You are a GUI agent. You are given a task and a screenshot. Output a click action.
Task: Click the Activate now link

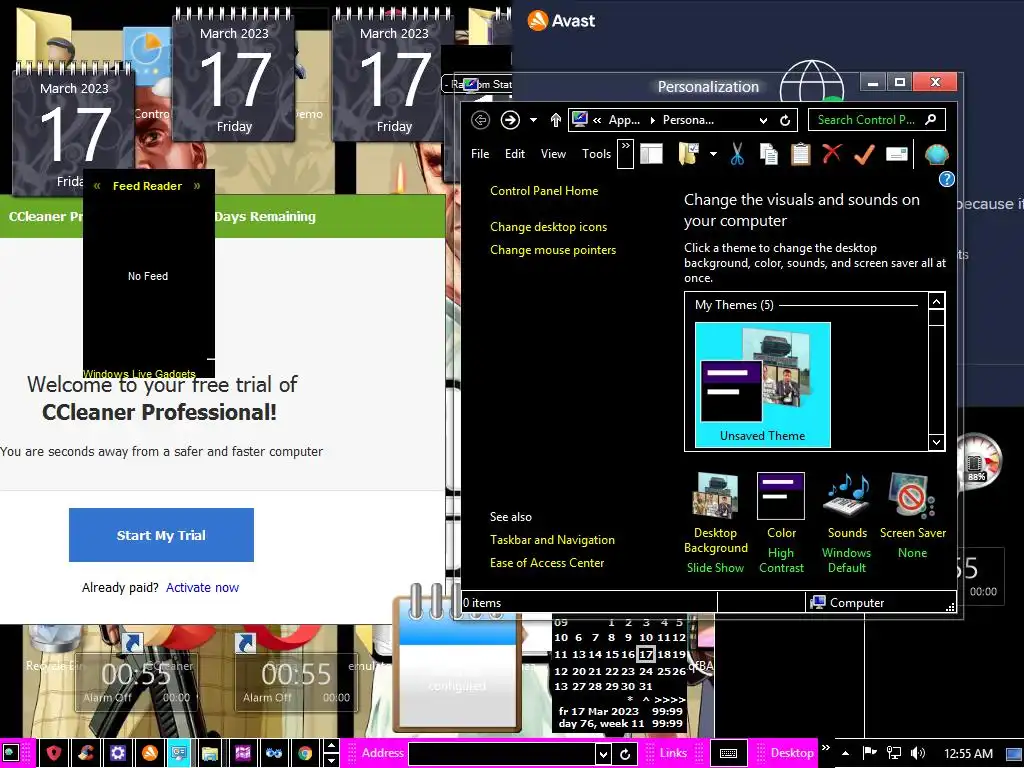[x=202, y=587]
